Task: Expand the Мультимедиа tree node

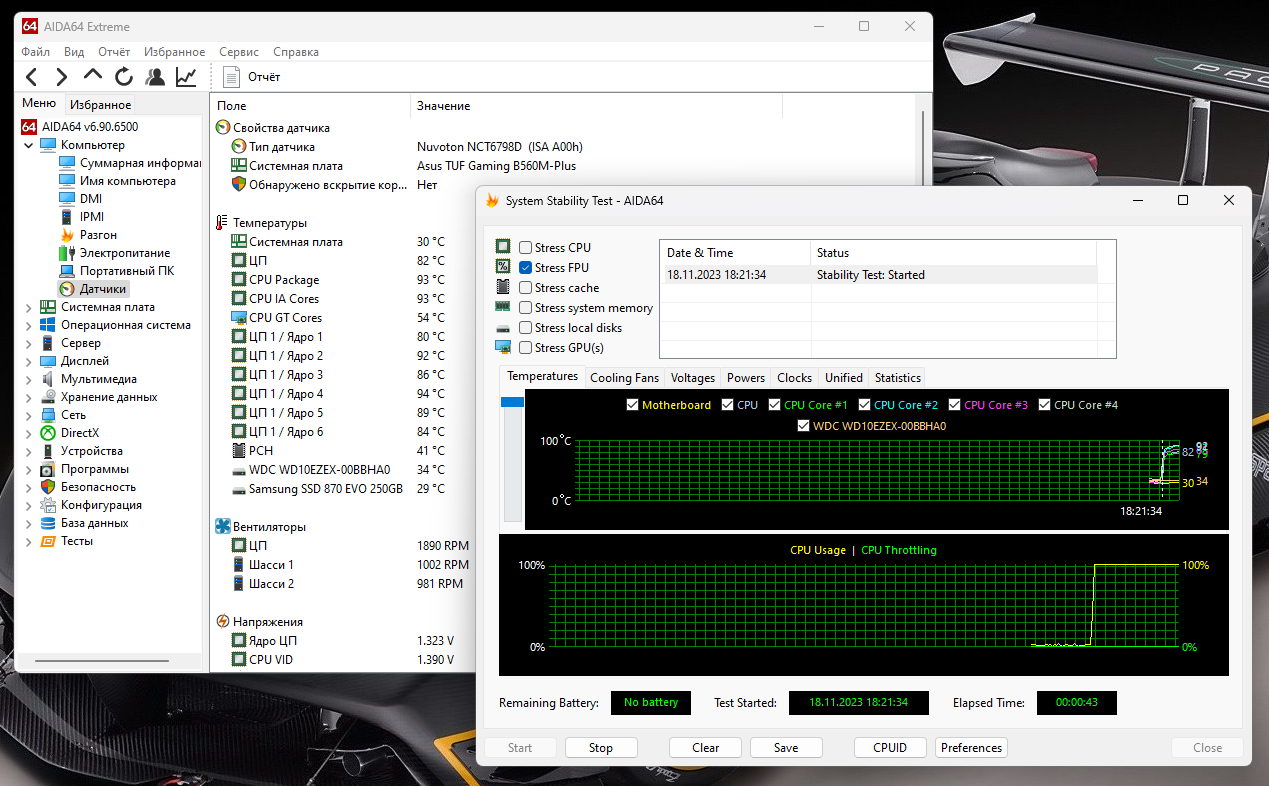Action: pyautogui.click(x=28, y=379)
